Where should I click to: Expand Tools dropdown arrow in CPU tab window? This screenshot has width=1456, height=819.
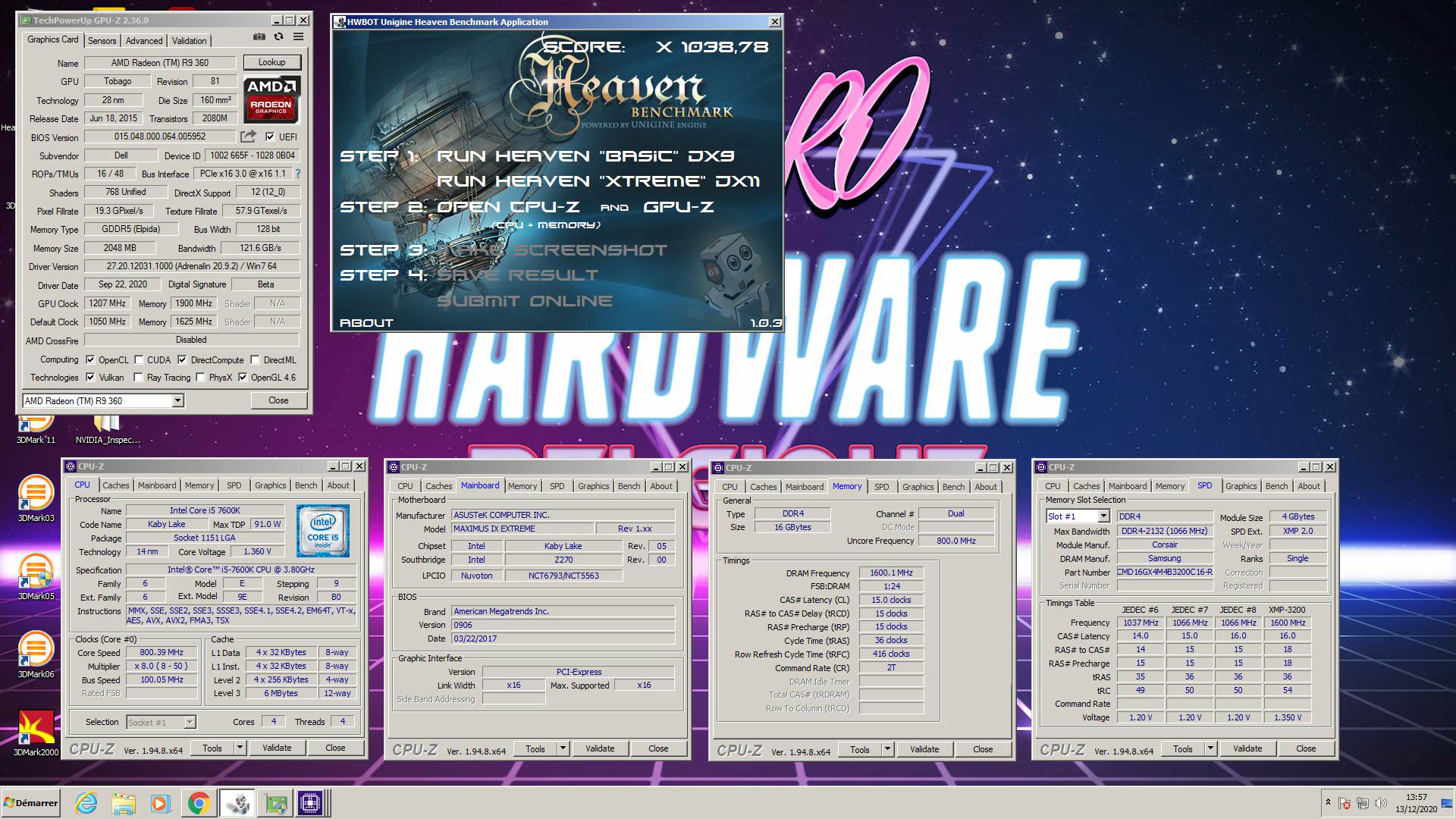pos(240,748)
